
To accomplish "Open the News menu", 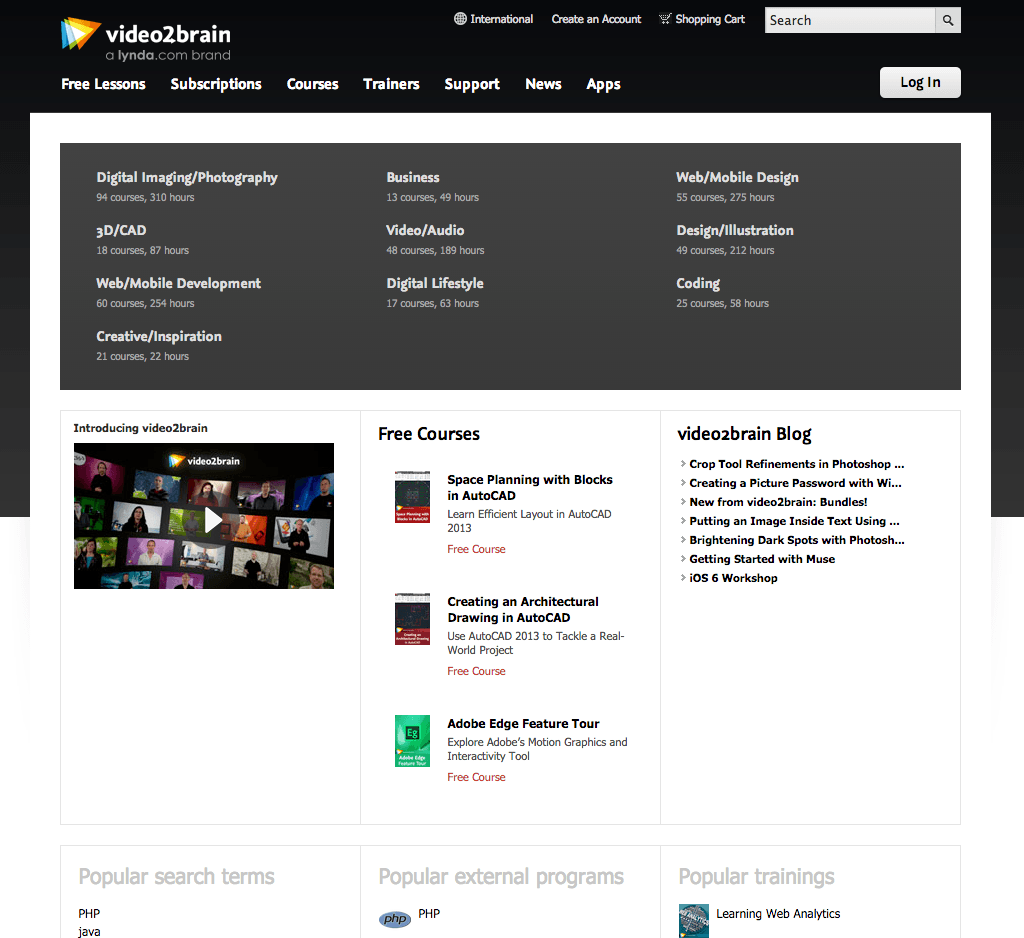I will pyautogui.click(x=543, y=84).
